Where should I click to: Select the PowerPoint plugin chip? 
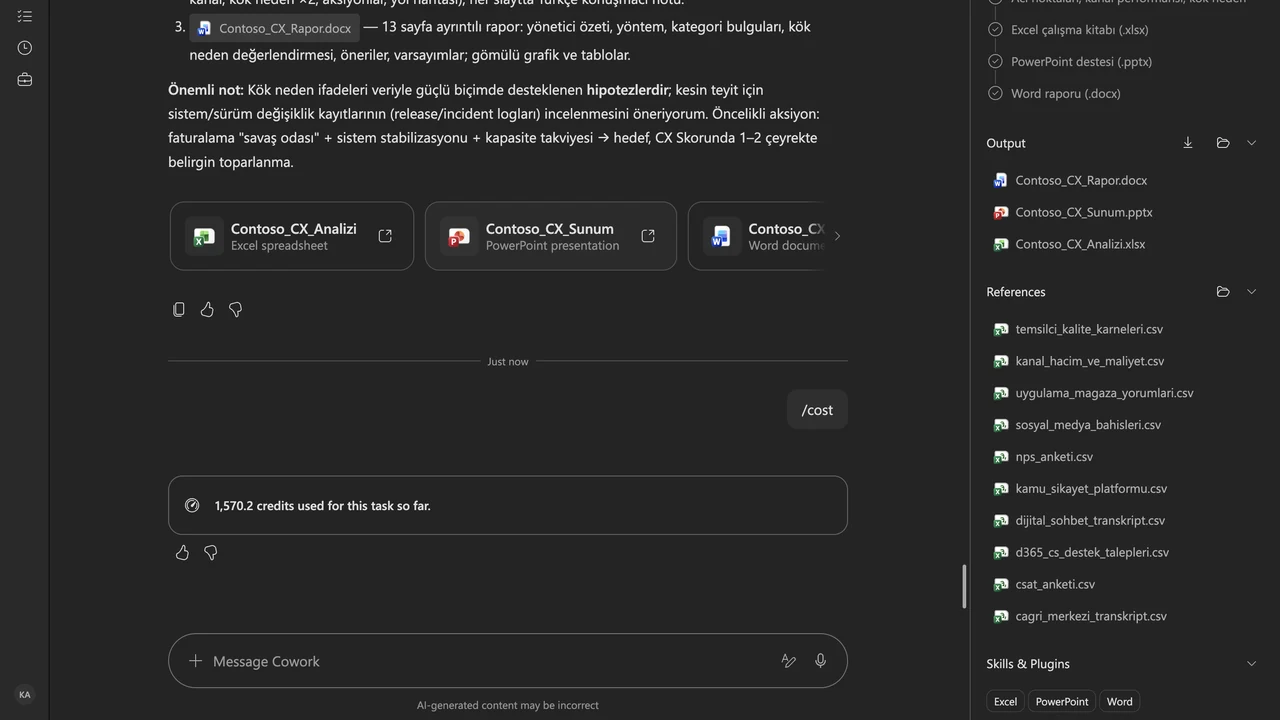pos(1062,701)
